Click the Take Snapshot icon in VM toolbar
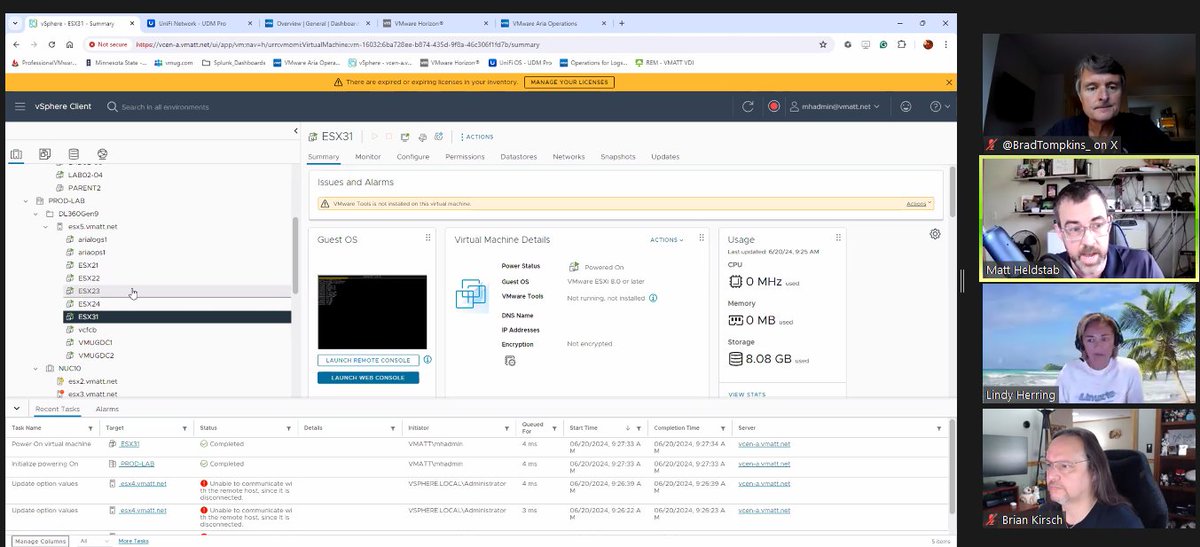 (x=439, y=136)
